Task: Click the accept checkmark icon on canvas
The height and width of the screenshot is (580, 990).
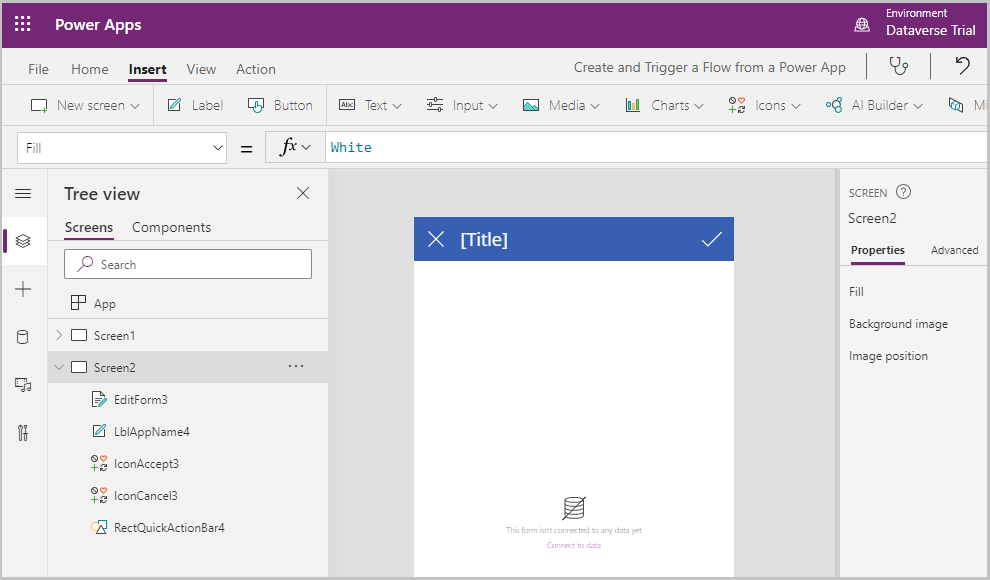Action: click(712, 239)
